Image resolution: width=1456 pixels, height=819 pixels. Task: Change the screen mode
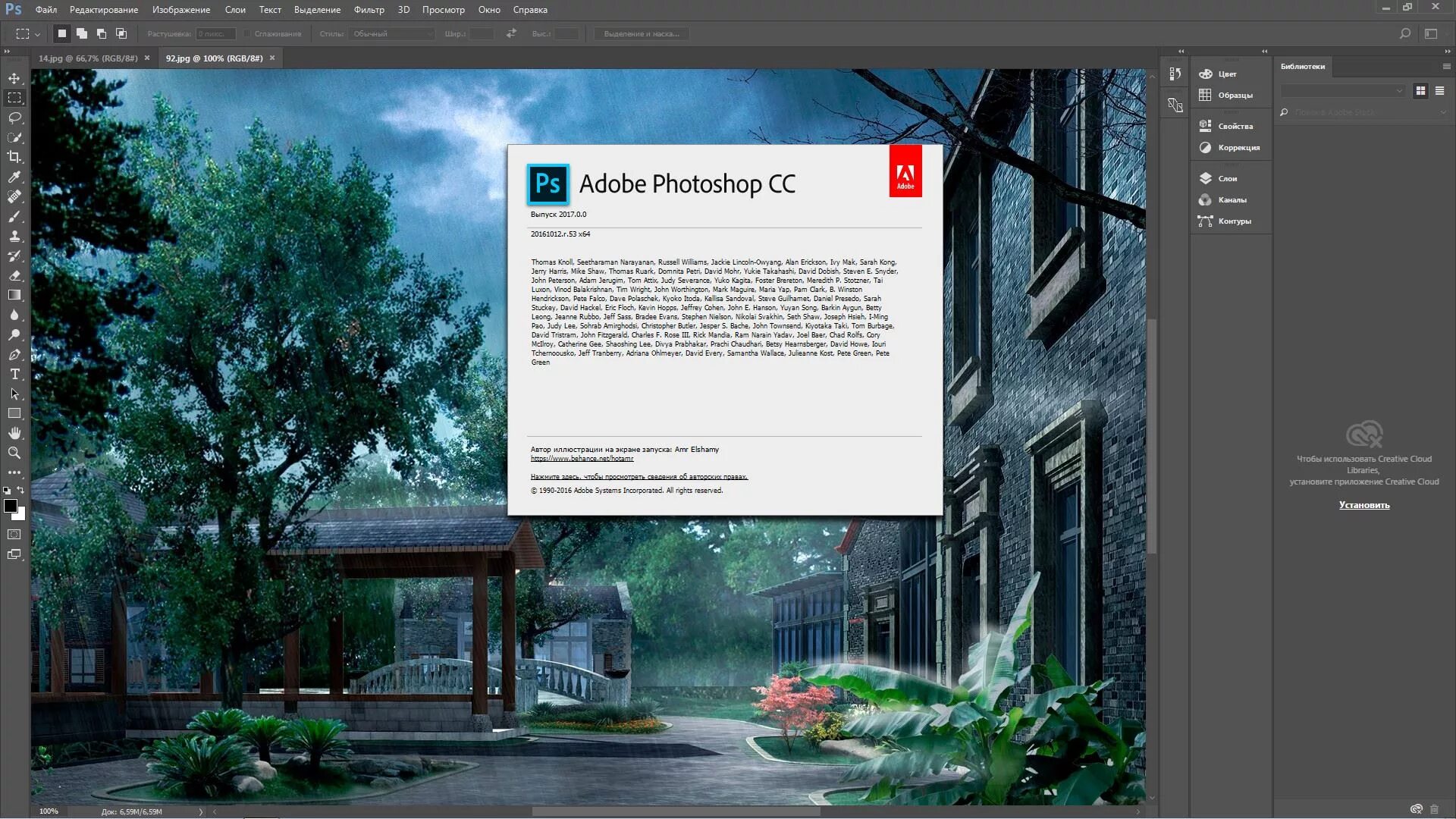coord(14,554)
